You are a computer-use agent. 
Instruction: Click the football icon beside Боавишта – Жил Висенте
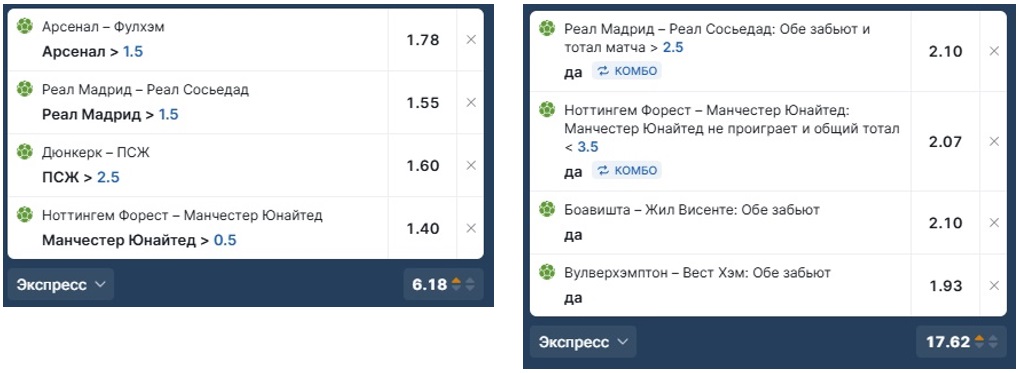pos(547,209)
